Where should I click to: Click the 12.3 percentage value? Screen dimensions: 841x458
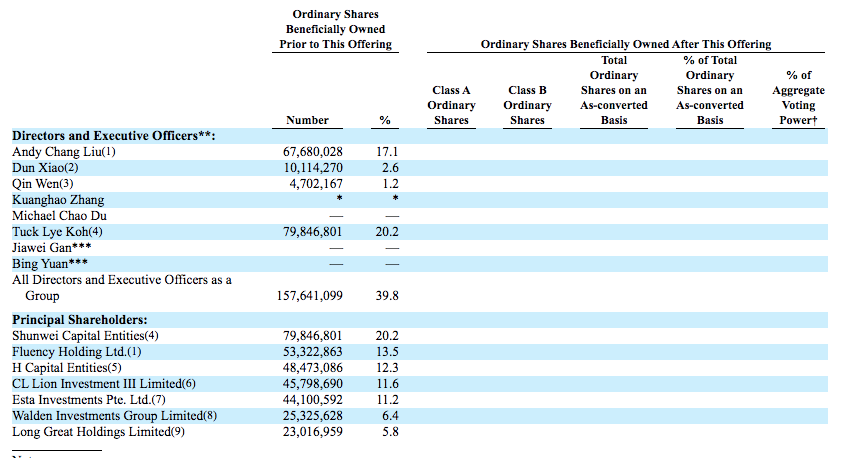coord(387,368)
